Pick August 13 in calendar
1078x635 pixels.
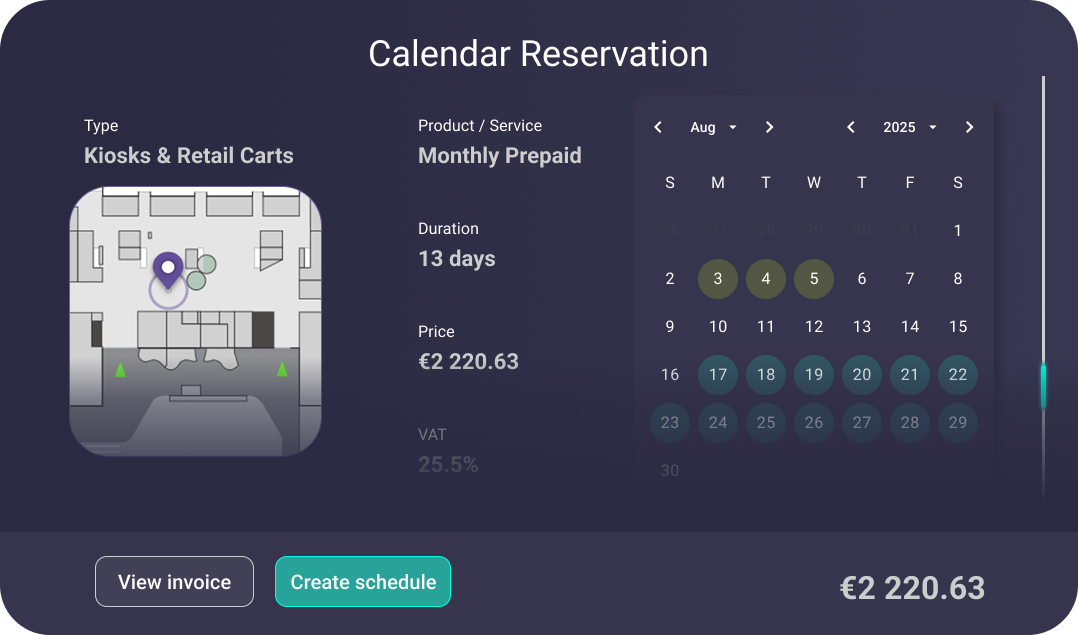862,327
